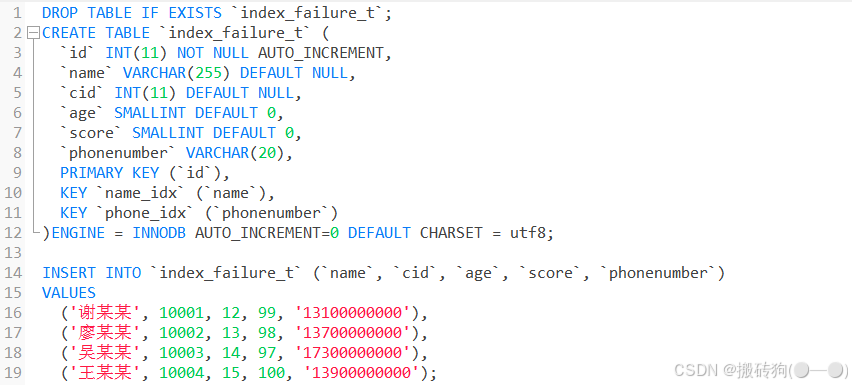Click the utf8 value on line 12

pyautogui.click(x=528, y=232)
